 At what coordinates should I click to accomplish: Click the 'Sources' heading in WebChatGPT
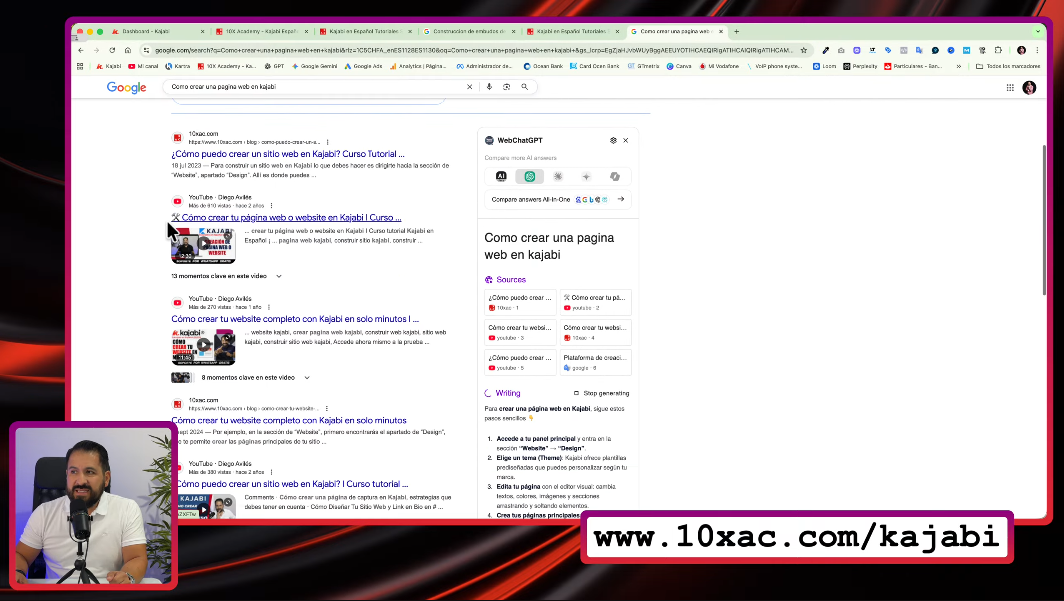click(x=511, y=279)
